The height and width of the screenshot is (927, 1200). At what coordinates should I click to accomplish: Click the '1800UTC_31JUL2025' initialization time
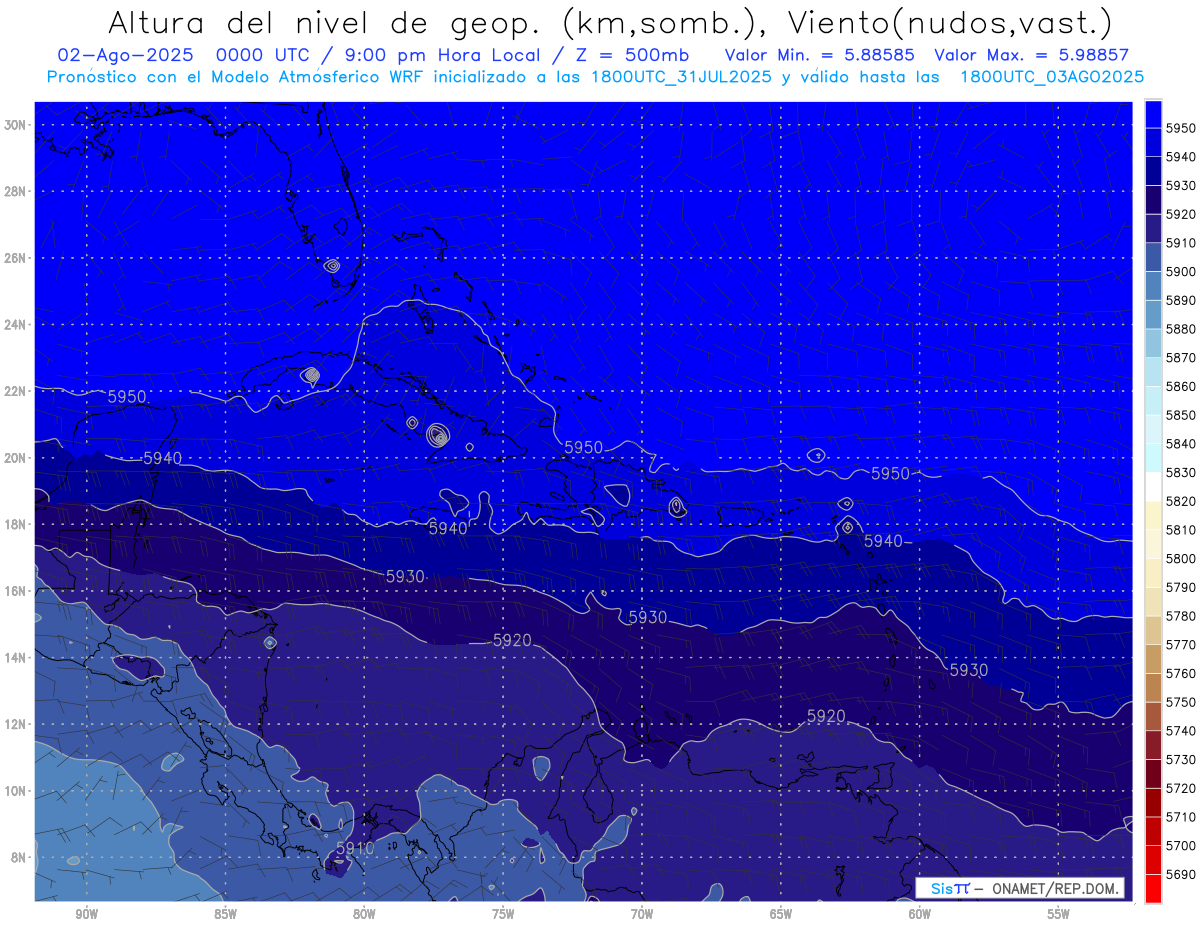(x=682, y=77)
